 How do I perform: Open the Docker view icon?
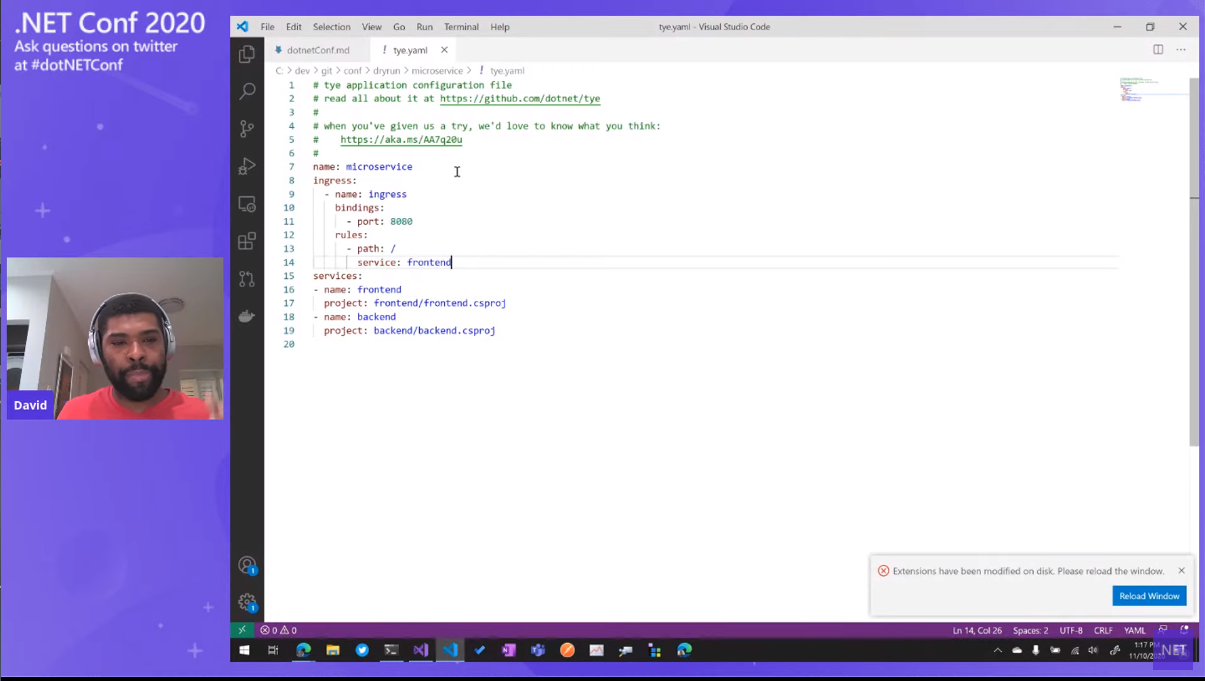[x=247, y=316]
